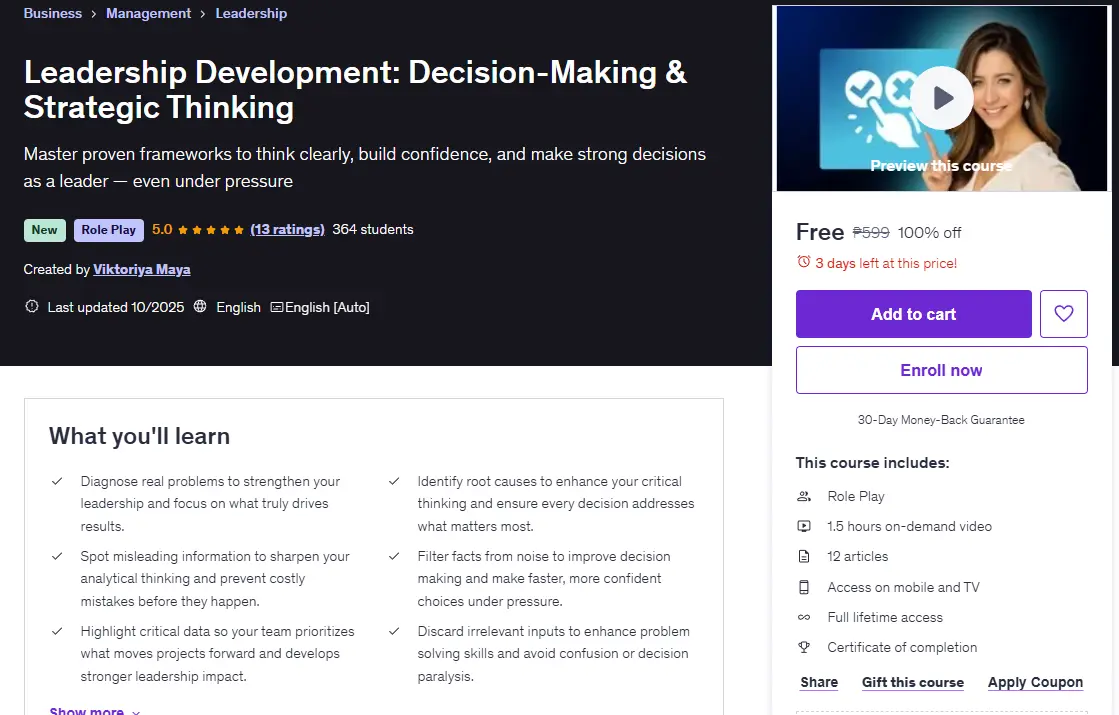Share this course

pos(819,681)
